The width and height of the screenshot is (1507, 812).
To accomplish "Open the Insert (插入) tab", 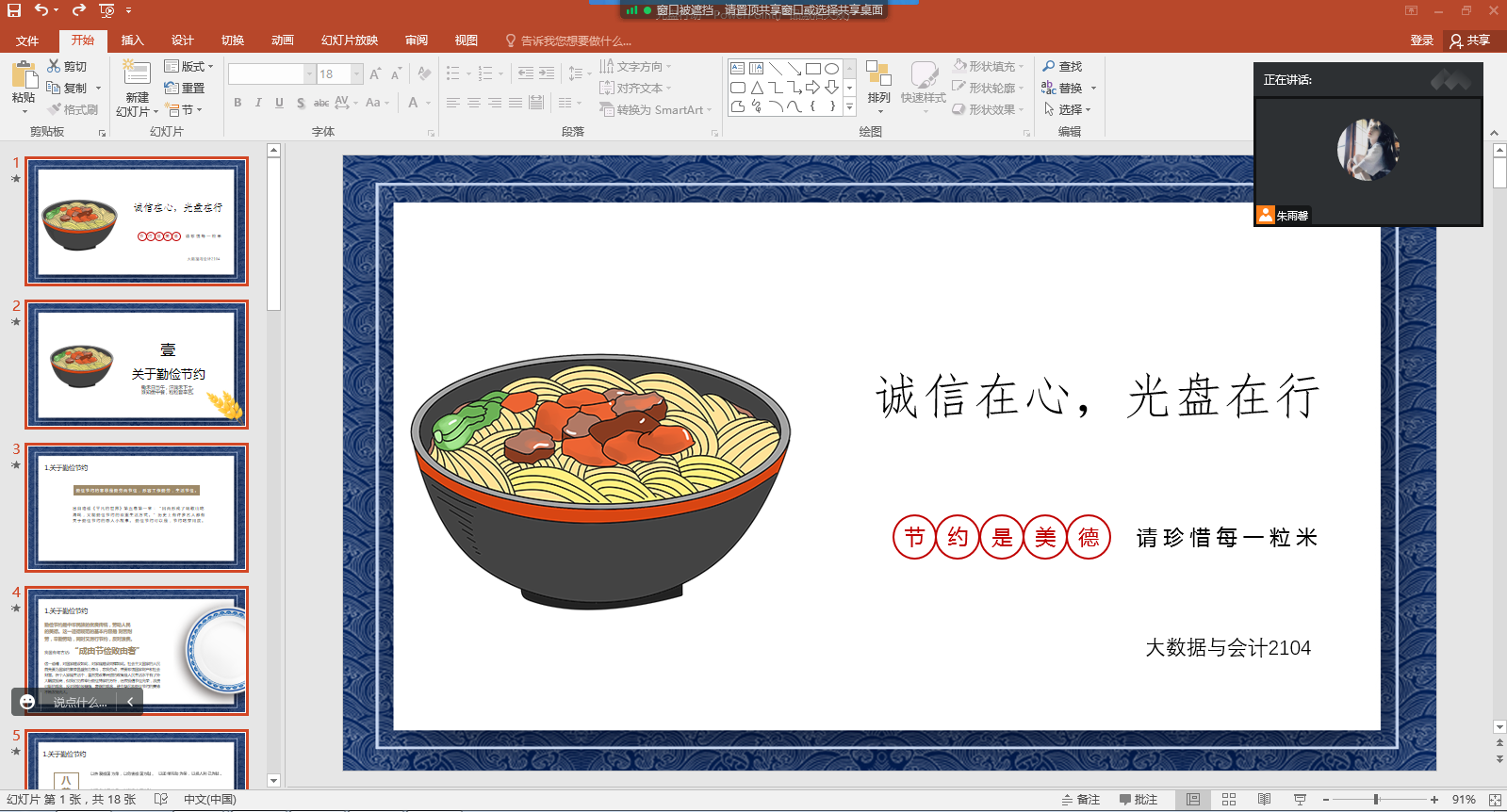I will [132, 41].
